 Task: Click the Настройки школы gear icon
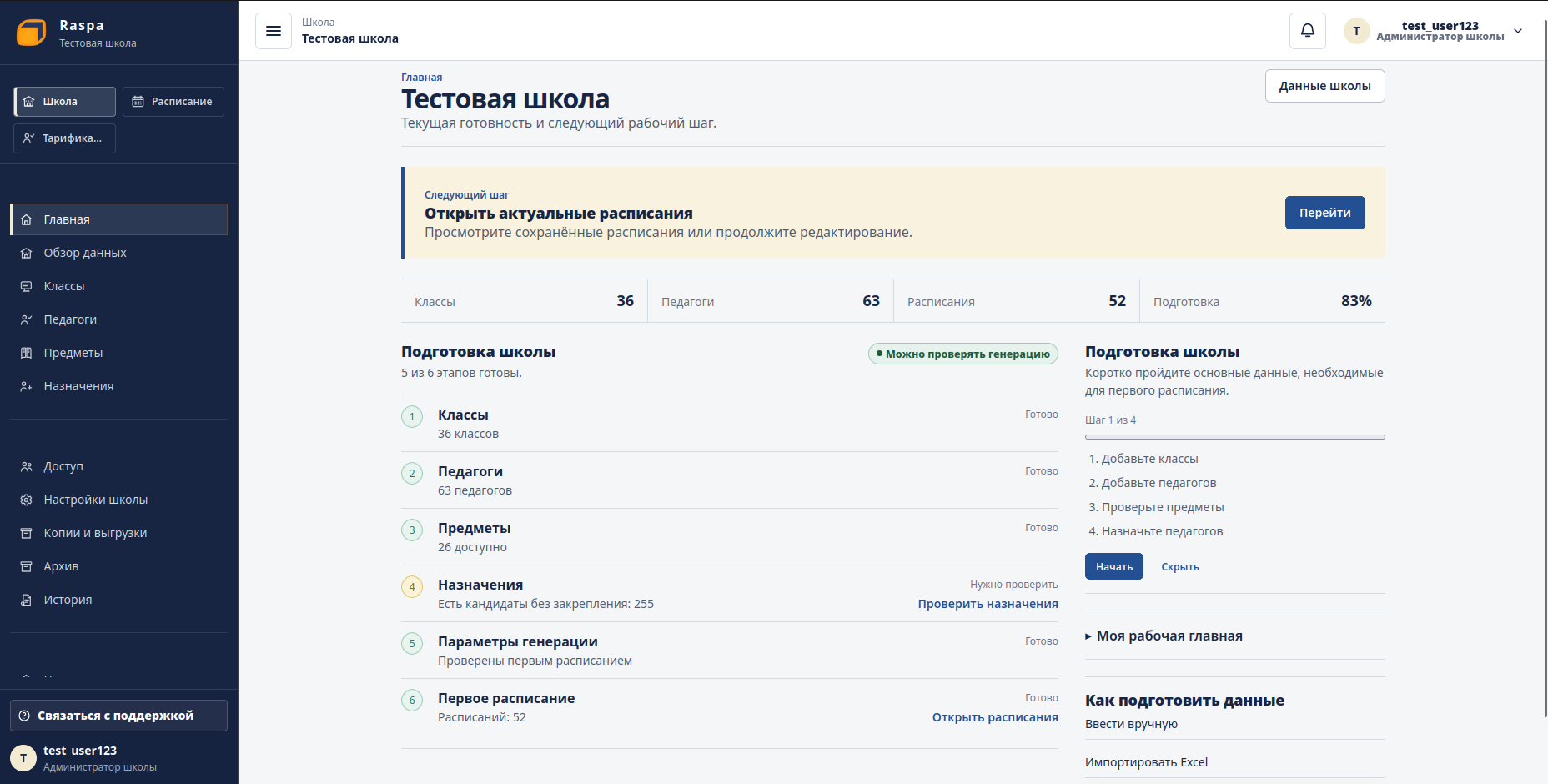click(x=27, y=500)
